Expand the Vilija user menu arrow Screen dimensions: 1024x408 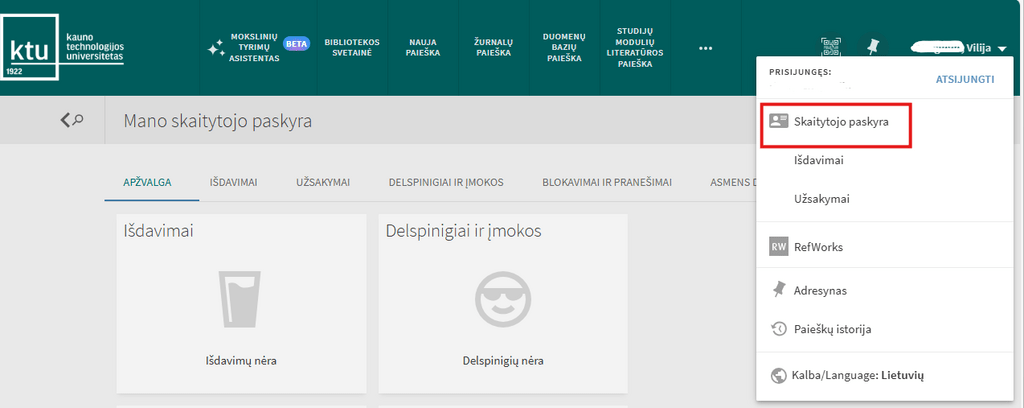click(1002, 48)
